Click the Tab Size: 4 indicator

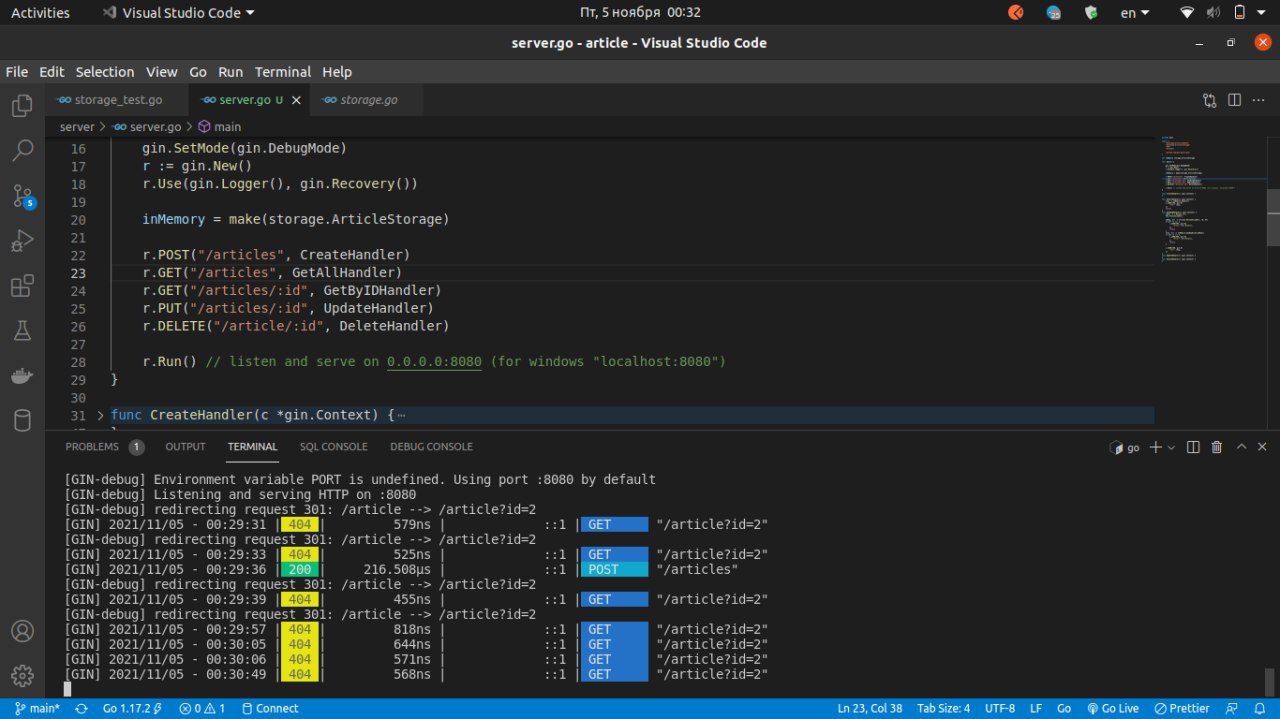click(943, 708)
